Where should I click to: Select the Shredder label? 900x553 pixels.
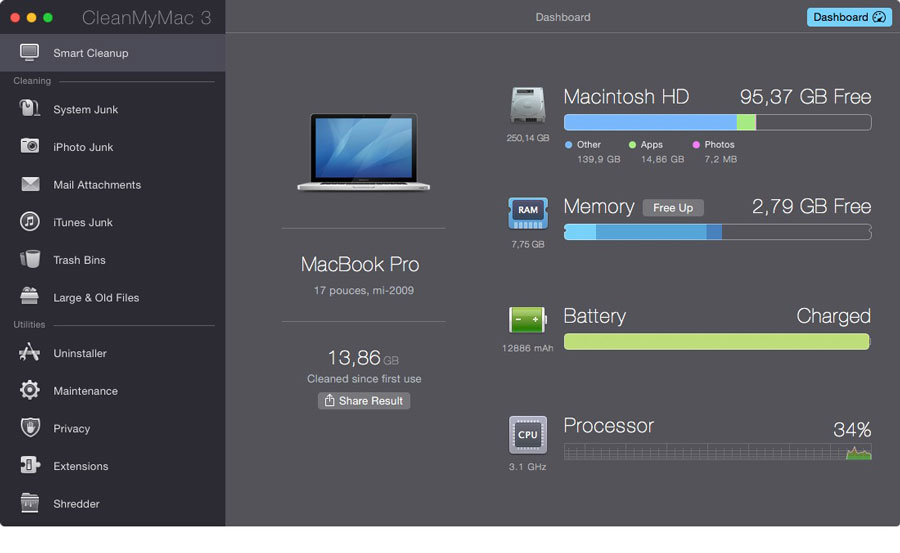tap(76, 504)
